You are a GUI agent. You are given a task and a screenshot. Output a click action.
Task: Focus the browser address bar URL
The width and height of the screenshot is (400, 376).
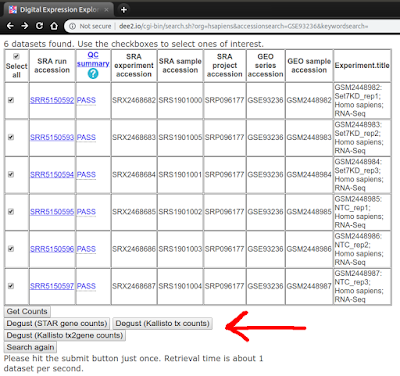click(x=243, y=26)
